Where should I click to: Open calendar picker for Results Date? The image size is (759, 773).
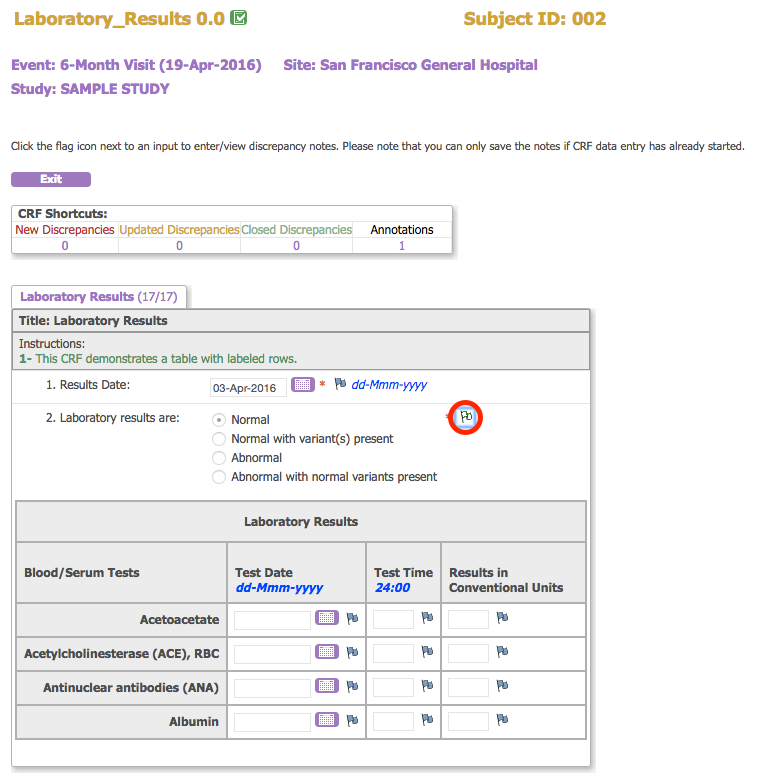click(x=302, y=385)
